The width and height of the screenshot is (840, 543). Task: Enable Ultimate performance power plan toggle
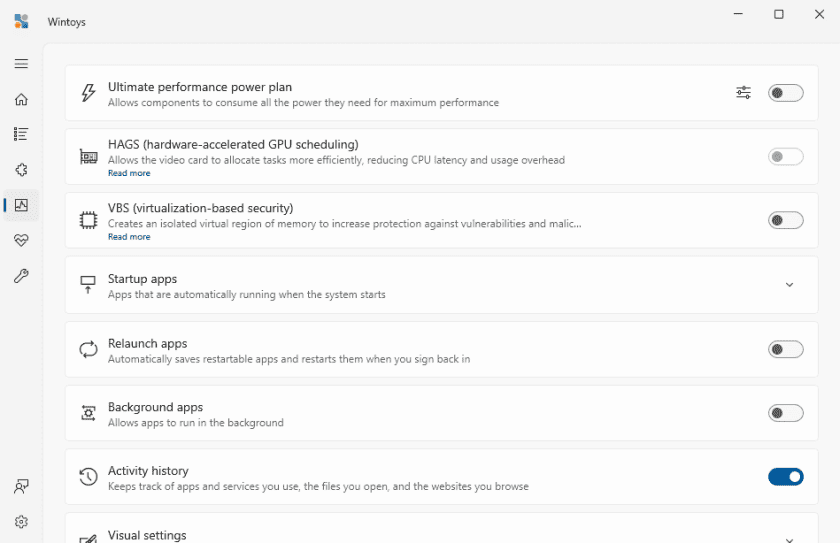point(785,93)
